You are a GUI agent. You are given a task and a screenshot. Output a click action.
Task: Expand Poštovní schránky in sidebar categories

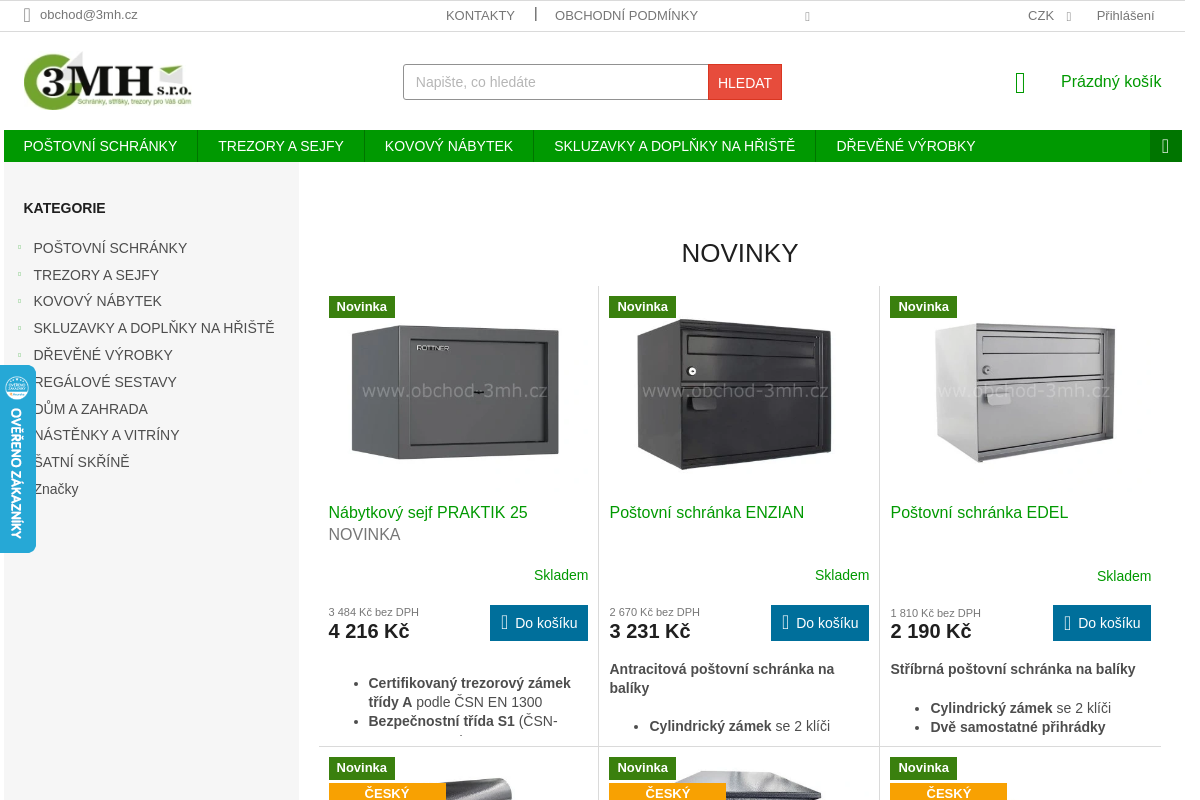(x=19, y=247)
